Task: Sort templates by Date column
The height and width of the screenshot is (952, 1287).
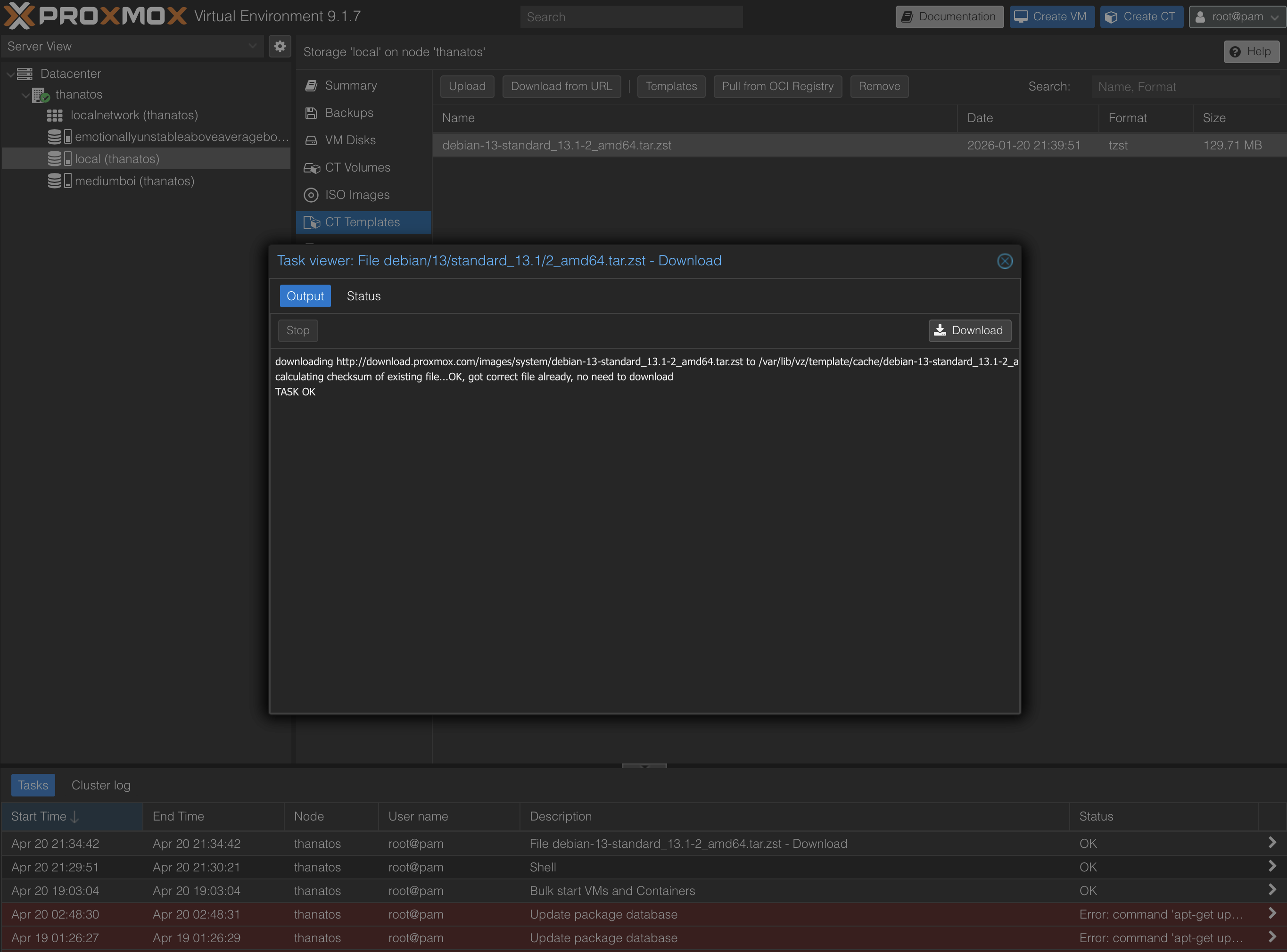Action: pos(1028,118)
